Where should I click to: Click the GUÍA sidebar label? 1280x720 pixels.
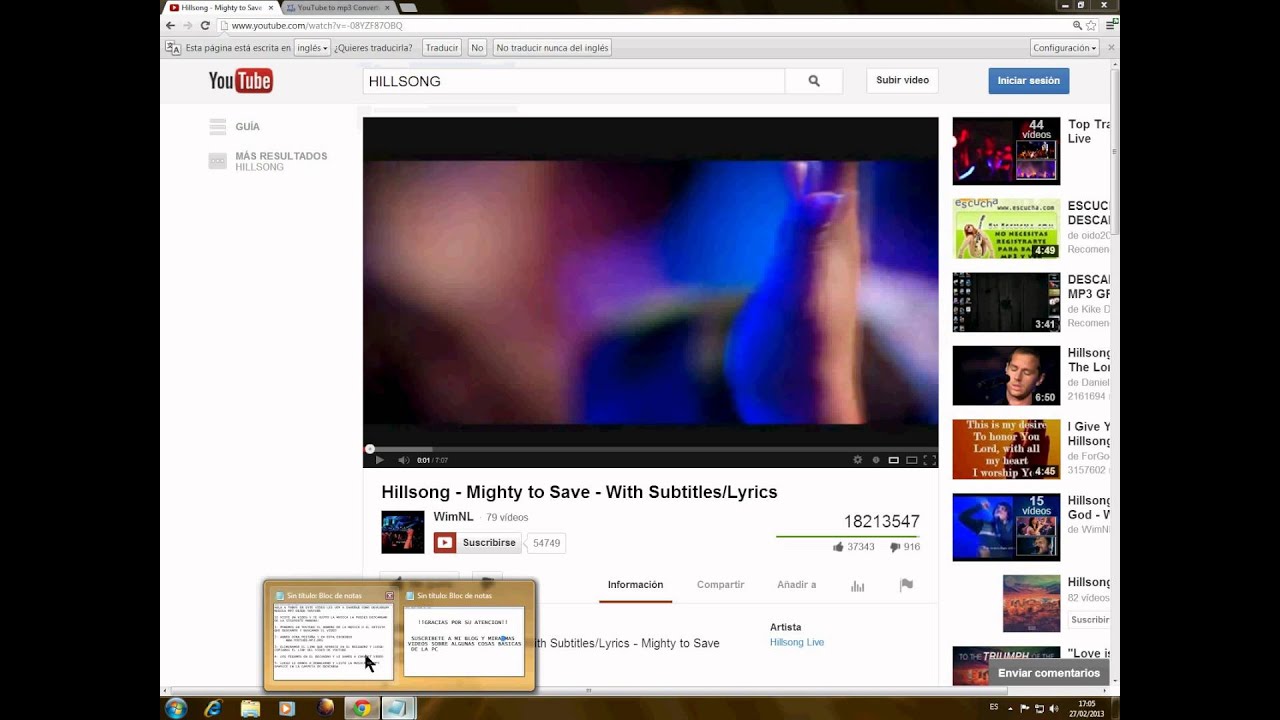coord(247,127)
